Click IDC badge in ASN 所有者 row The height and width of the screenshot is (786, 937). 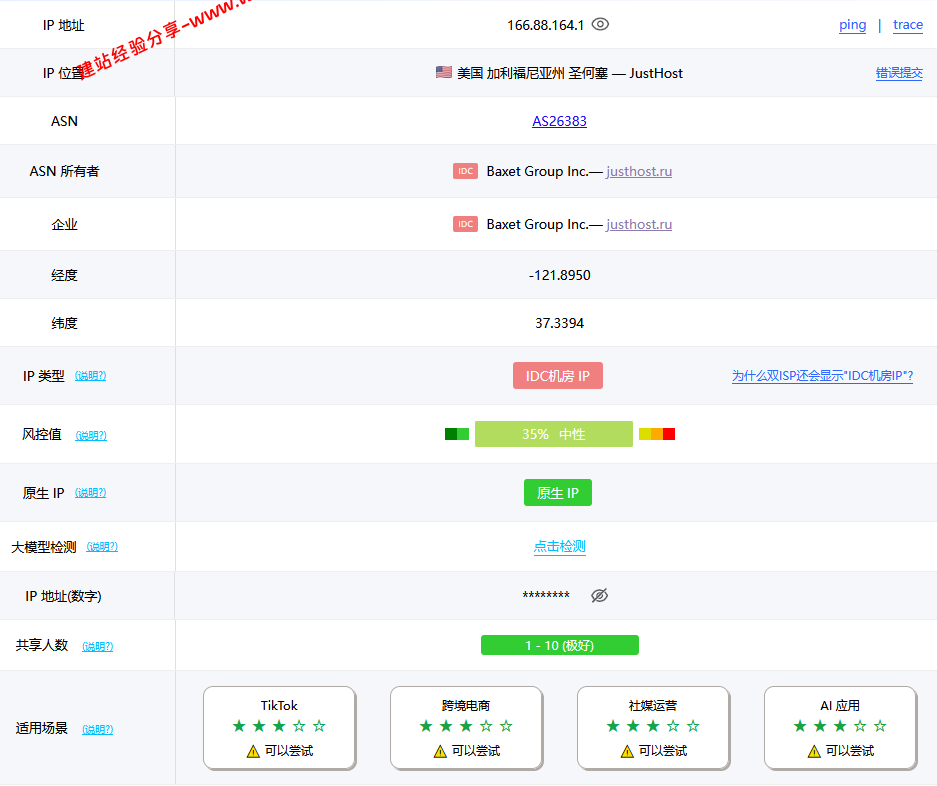(465, 172)
